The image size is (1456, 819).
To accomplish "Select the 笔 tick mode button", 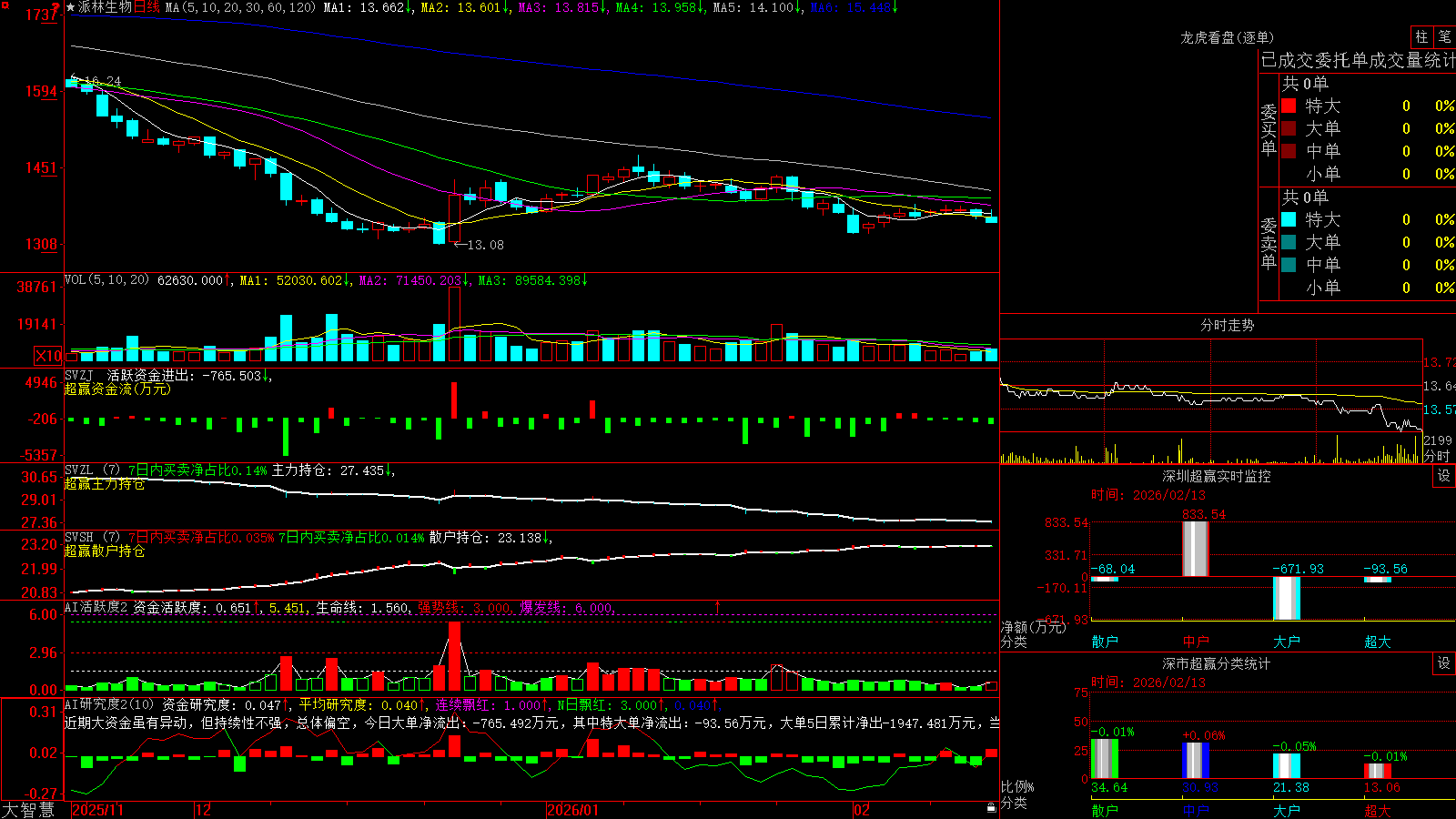I will coord(1444,36).
